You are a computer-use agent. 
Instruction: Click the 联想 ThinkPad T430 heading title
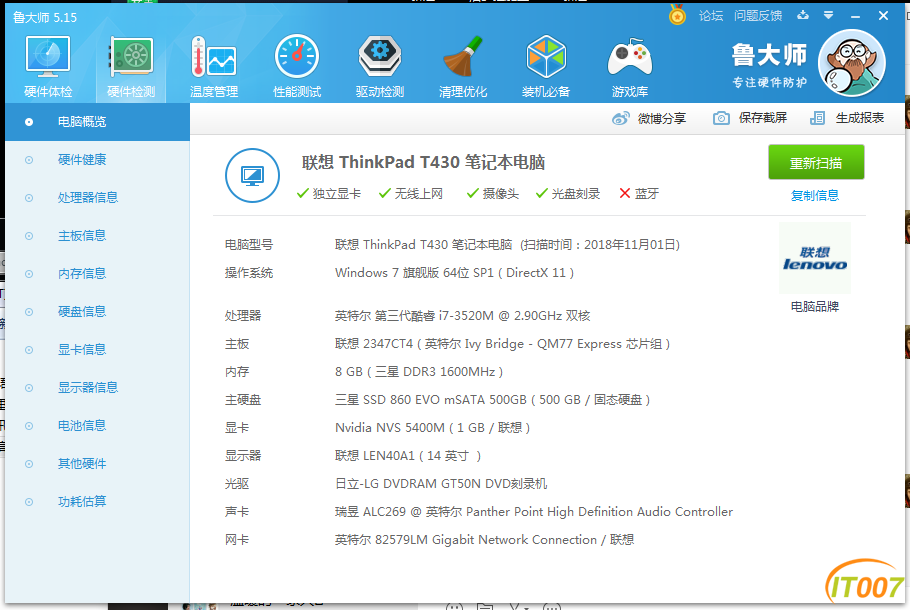tap(423, 163)
